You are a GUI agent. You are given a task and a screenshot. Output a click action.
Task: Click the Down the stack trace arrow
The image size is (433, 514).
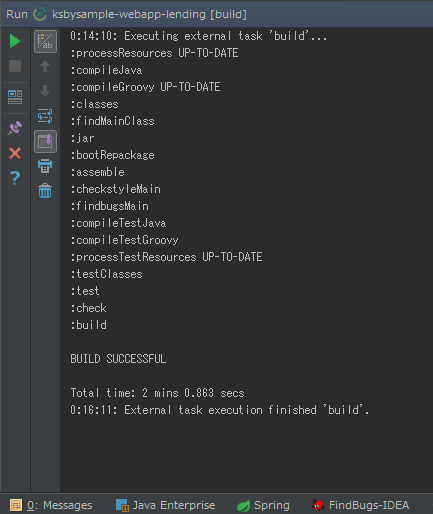point(45,91)
